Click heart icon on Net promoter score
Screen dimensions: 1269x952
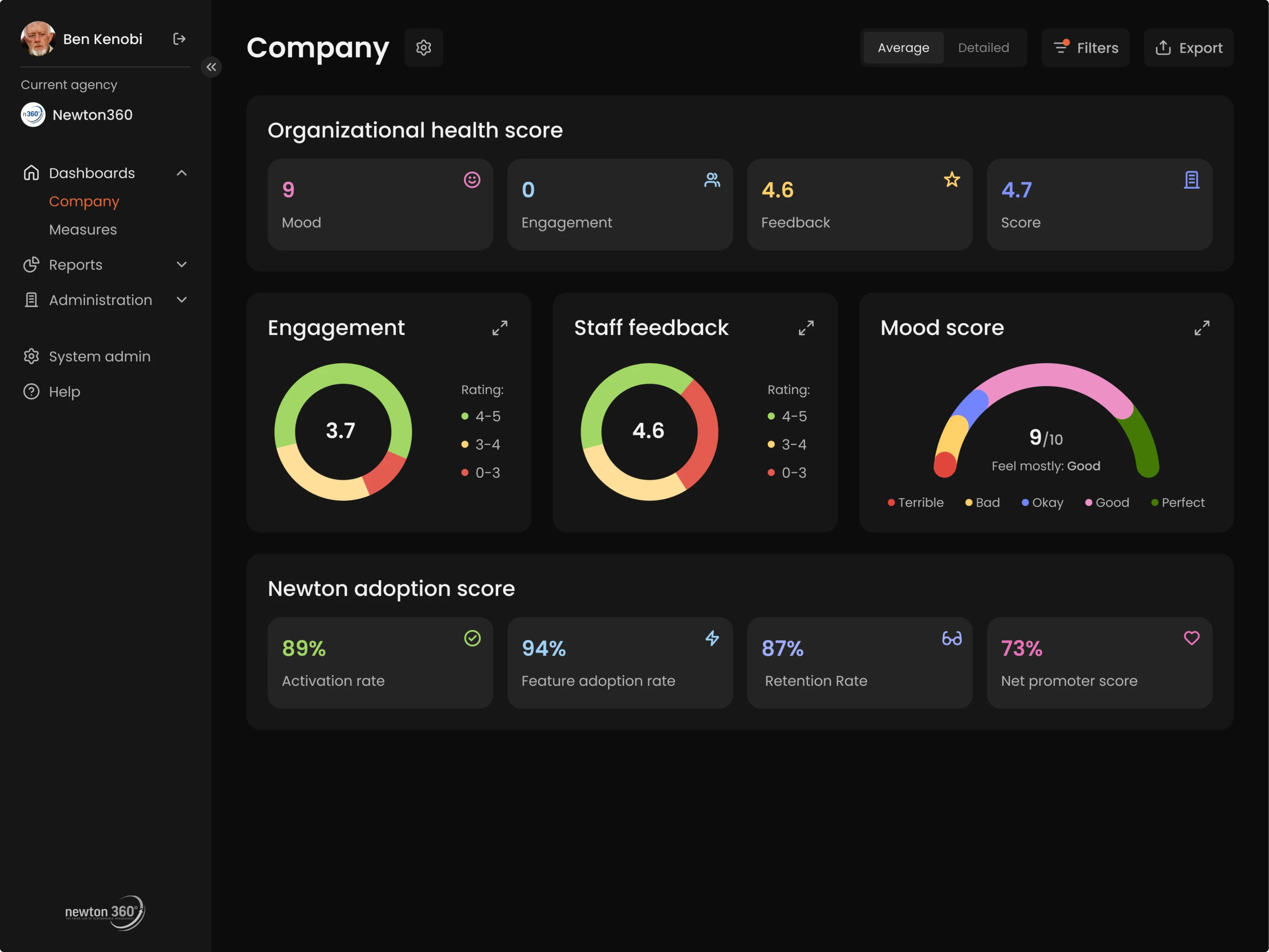1192,638
